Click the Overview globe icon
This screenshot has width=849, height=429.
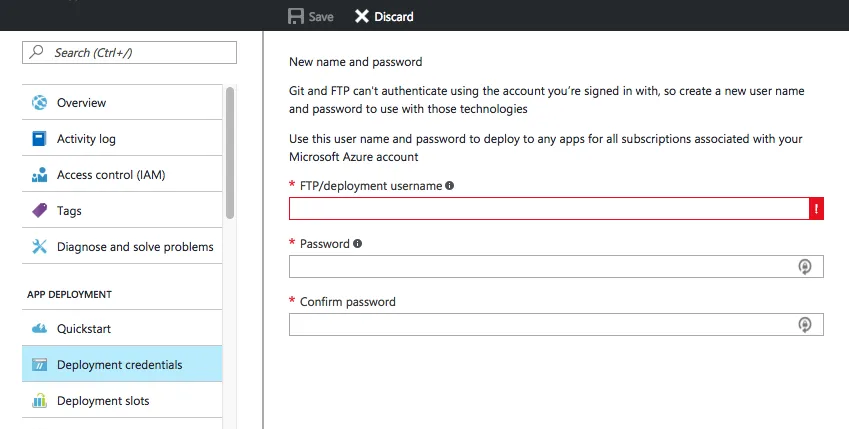point(40,103)
